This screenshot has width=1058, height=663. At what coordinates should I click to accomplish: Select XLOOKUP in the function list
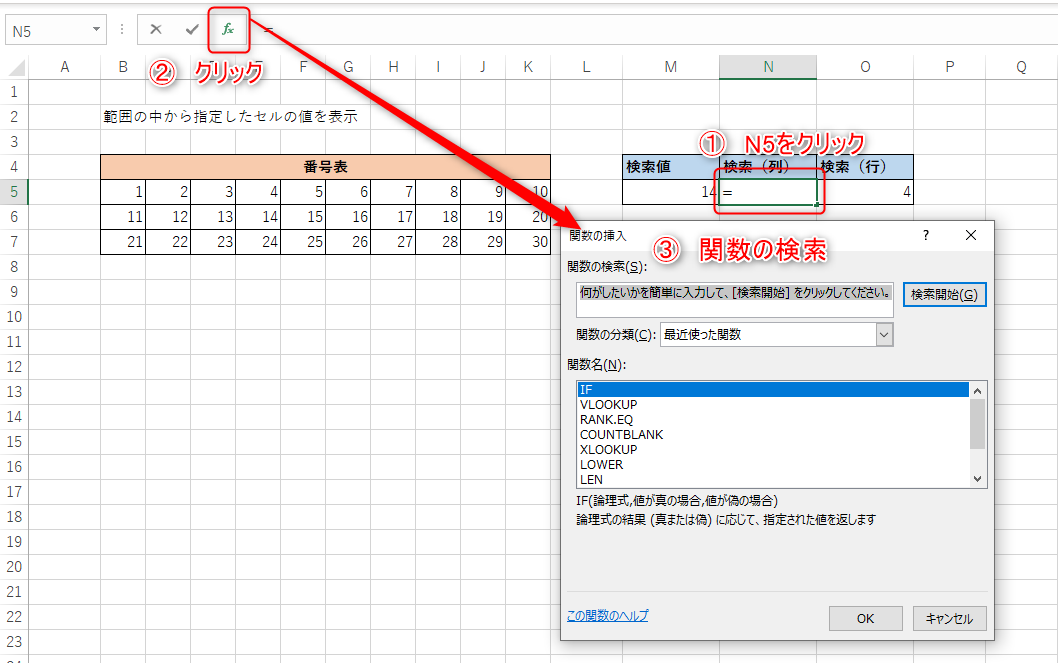773,449
